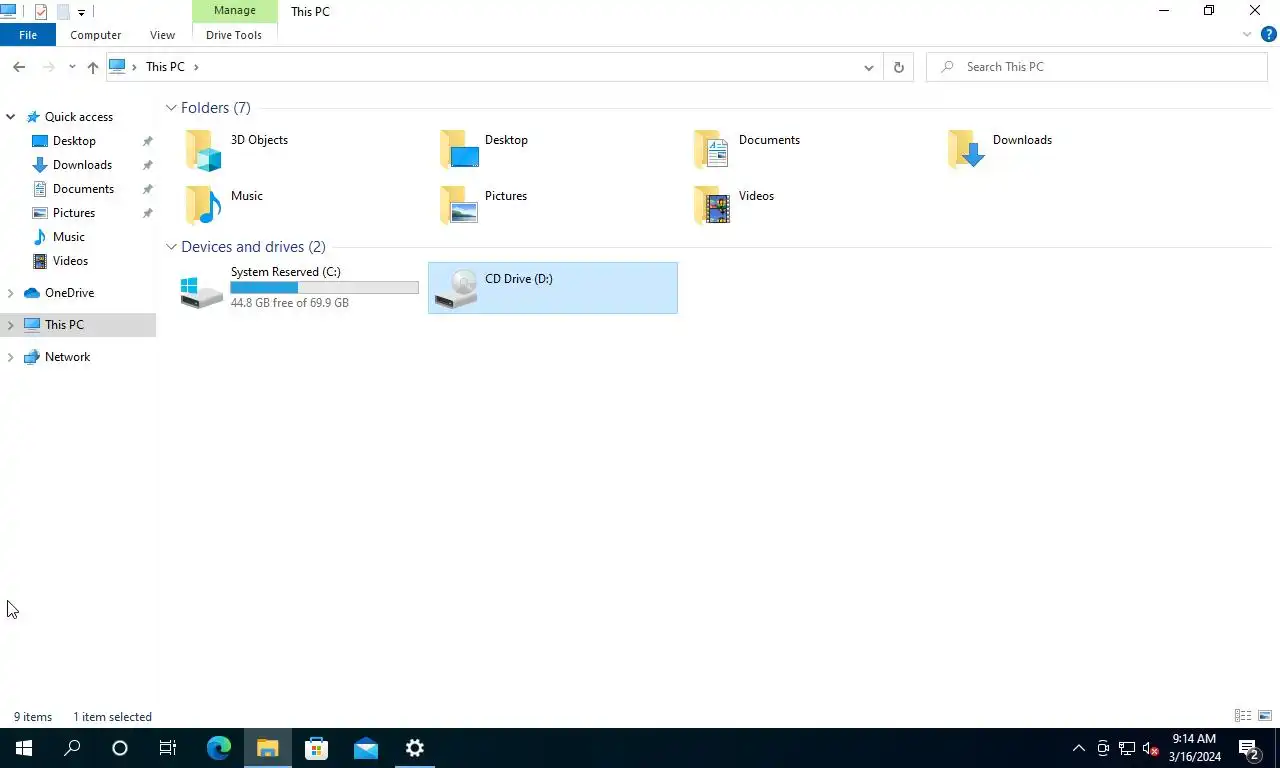This screenshot has width=1280, height=768.
Task: Refresh the This PC view
Action: pos(898,67)
